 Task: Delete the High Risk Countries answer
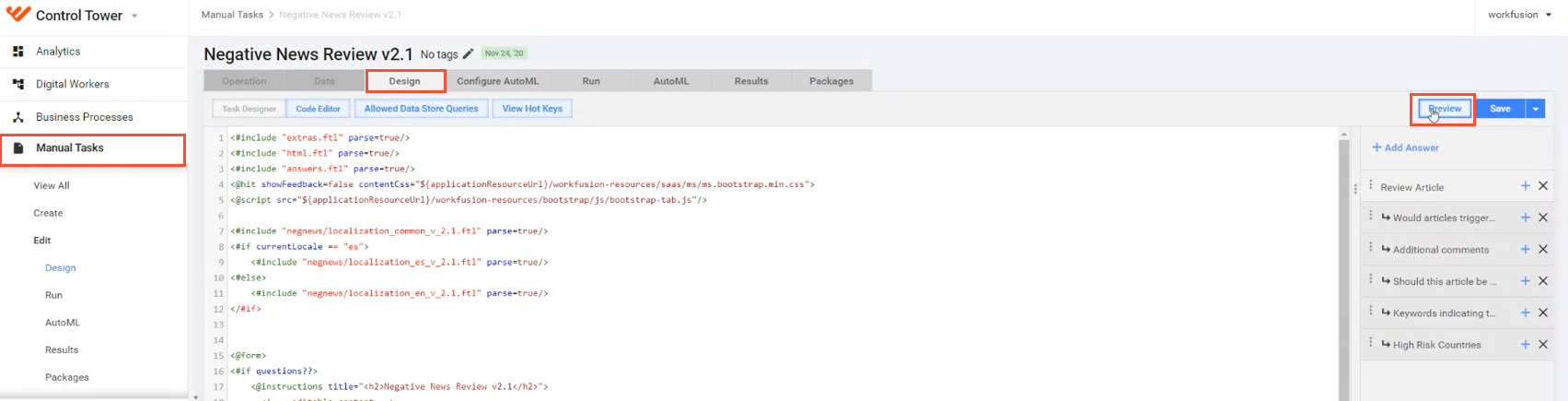[1543, 344]
